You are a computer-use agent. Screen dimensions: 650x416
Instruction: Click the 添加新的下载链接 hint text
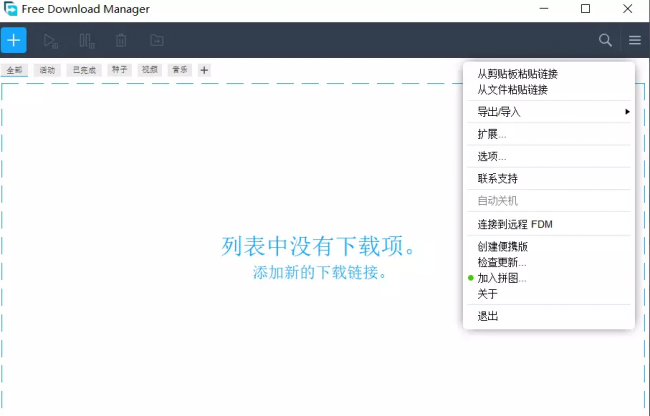click(x=320, y=273)
